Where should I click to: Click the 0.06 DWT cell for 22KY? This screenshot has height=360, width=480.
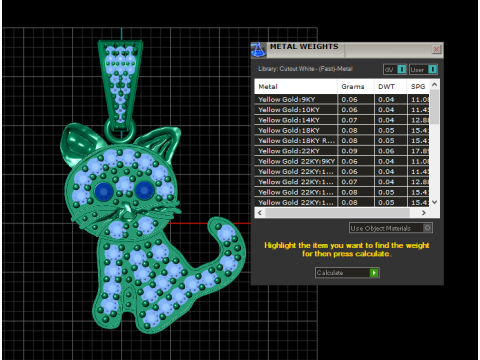coord(390,151)
